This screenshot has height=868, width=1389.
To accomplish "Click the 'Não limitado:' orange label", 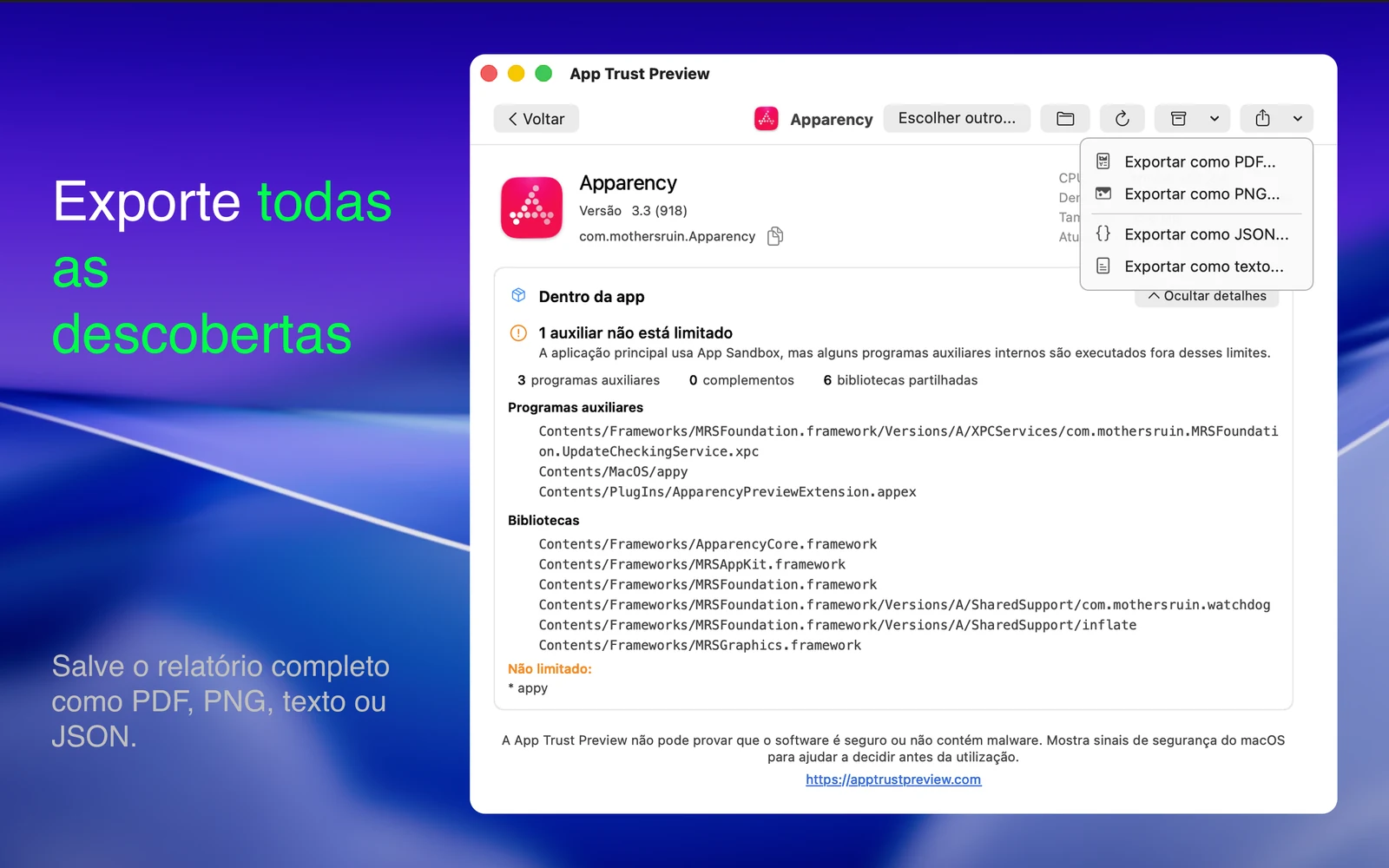I will pos(550,669).
